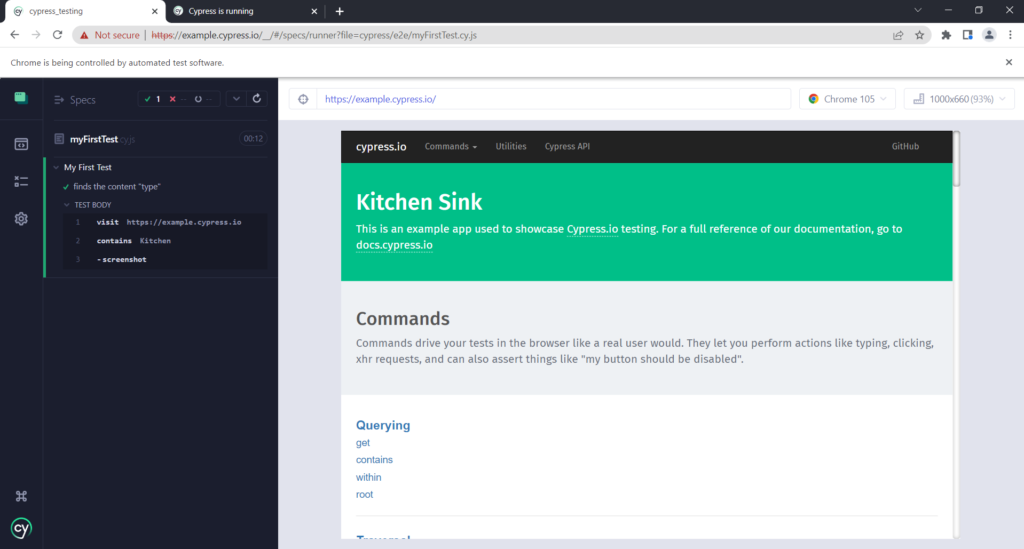This screenshot has height=549, width=1024.
Task: Open the dropdown next to test stats
Action: (x=236, y=99)
